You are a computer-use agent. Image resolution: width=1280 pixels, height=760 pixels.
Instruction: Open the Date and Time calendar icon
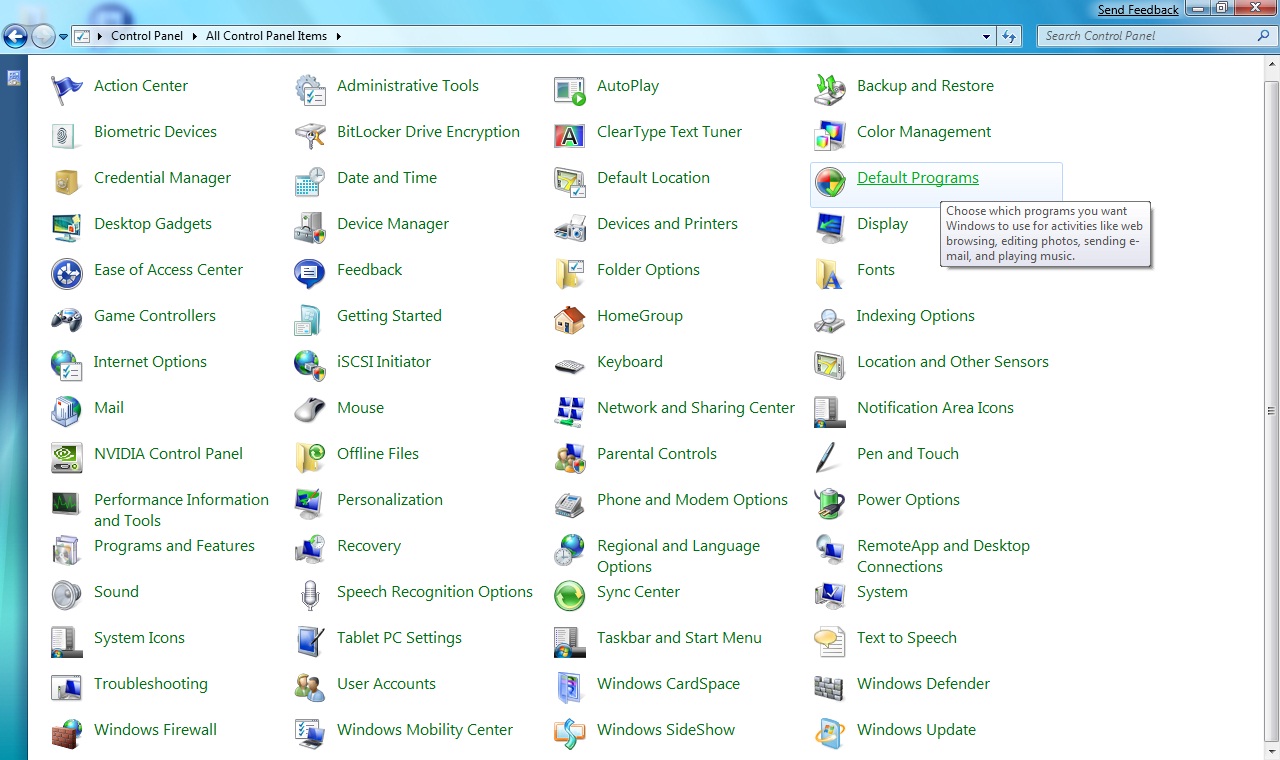click(x=310, y=182)
